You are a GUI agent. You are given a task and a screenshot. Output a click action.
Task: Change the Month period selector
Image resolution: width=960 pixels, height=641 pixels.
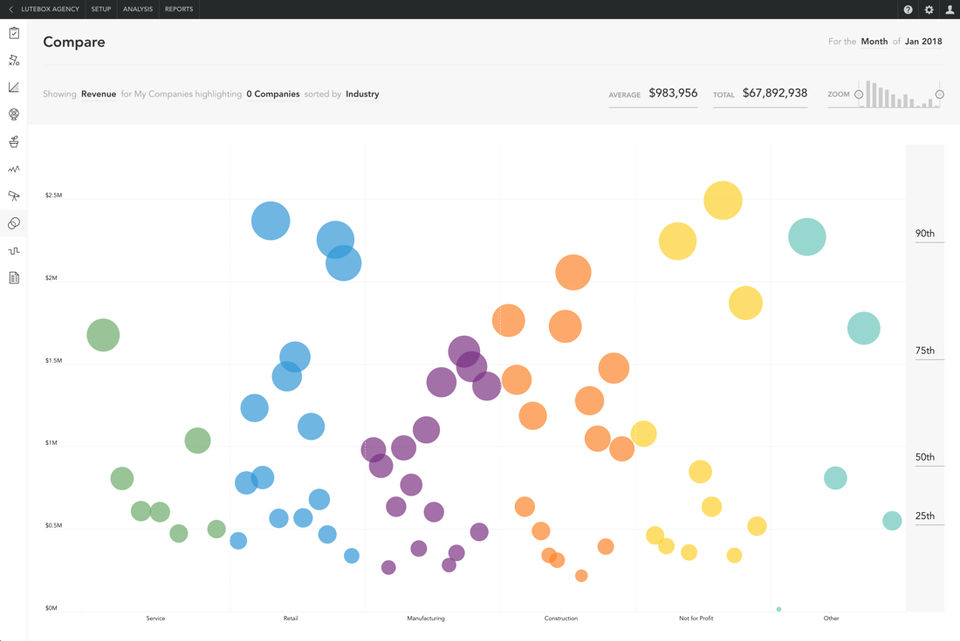[874, 41]
